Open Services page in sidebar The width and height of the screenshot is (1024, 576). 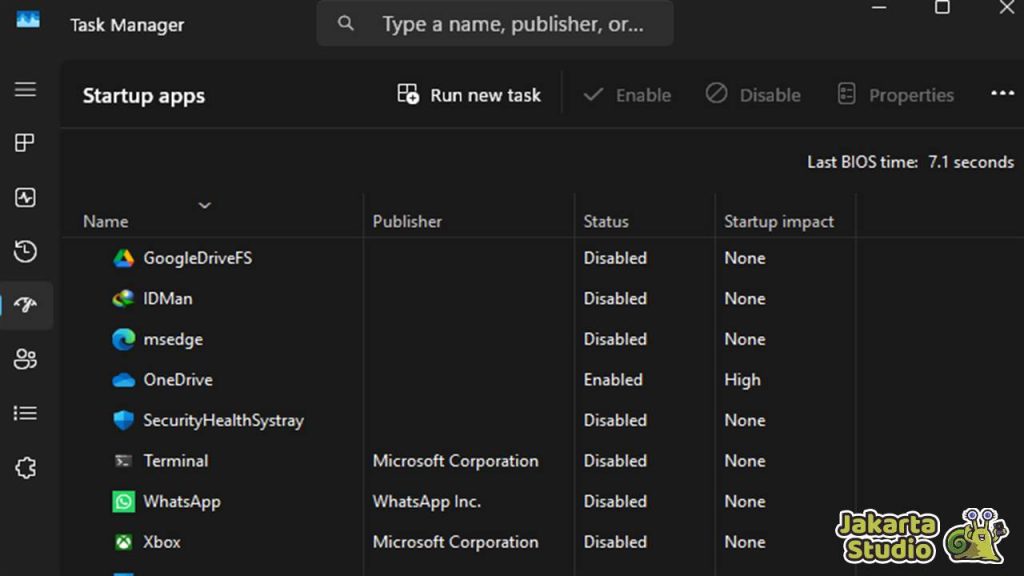pos(25,468)
